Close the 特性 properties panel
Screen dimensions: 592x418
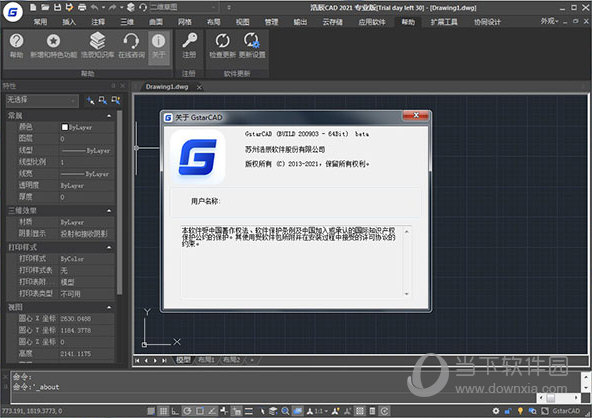[x=123, y=86]
